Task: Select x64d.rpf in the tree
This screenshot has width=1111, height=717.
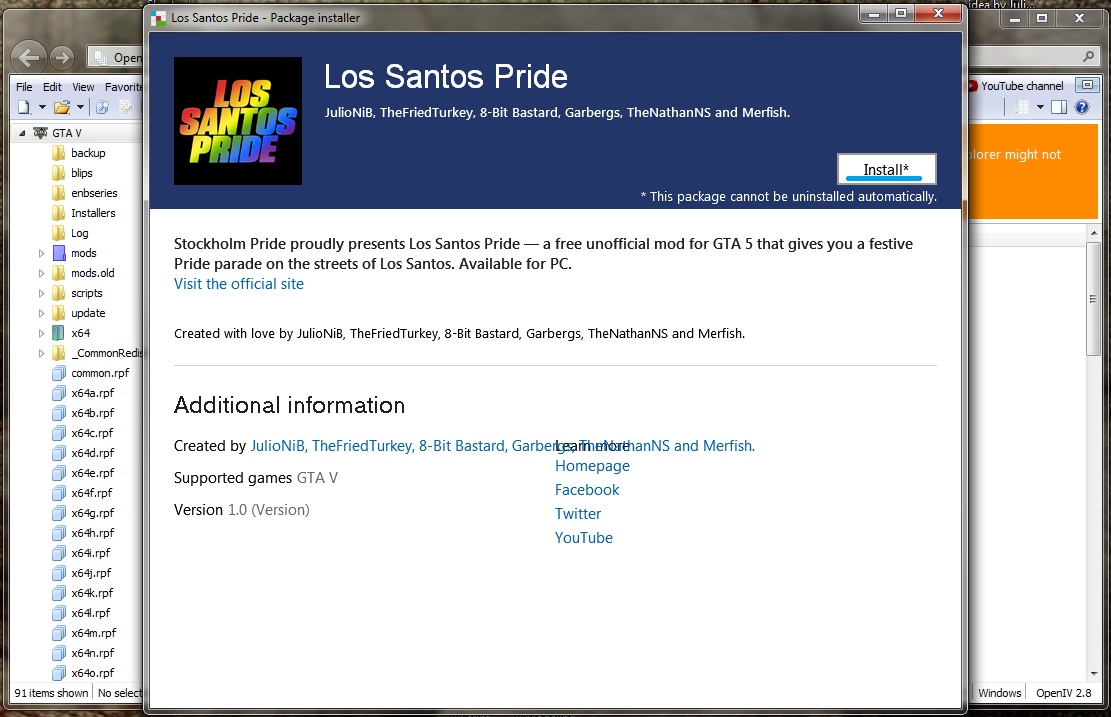Action: 92,453
